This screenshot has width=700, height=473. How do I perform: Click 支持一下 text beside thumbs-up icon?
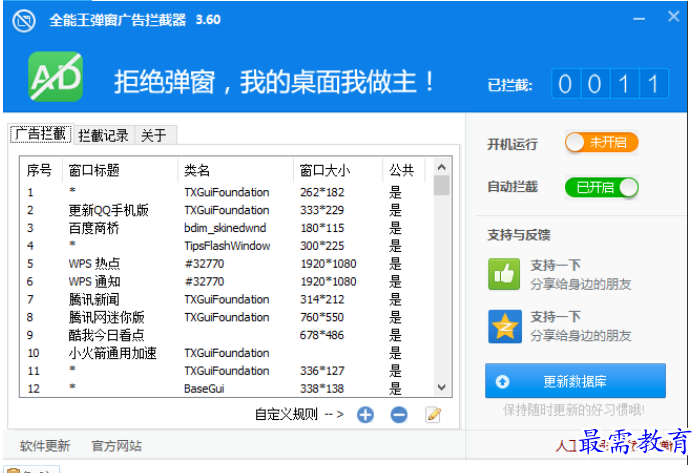(x=555, y=265)
